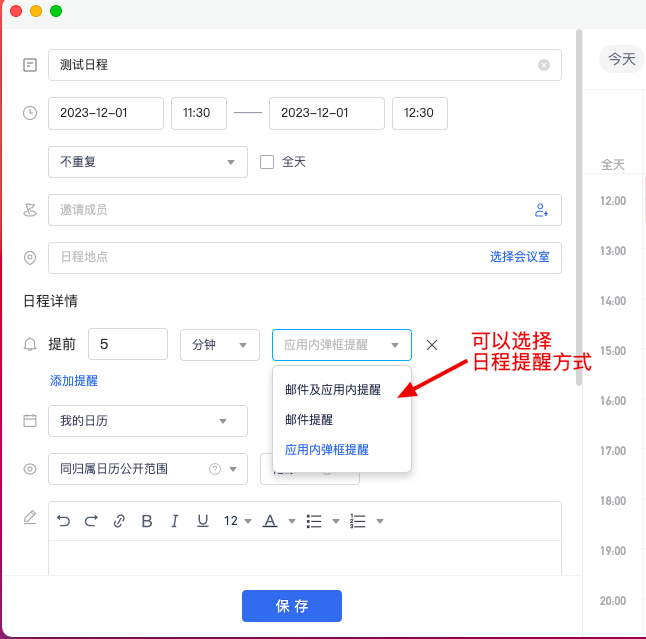The height and width of the screenshot is (639, 646).
Task: Insert a link with the chain icon
Action: 119,521
